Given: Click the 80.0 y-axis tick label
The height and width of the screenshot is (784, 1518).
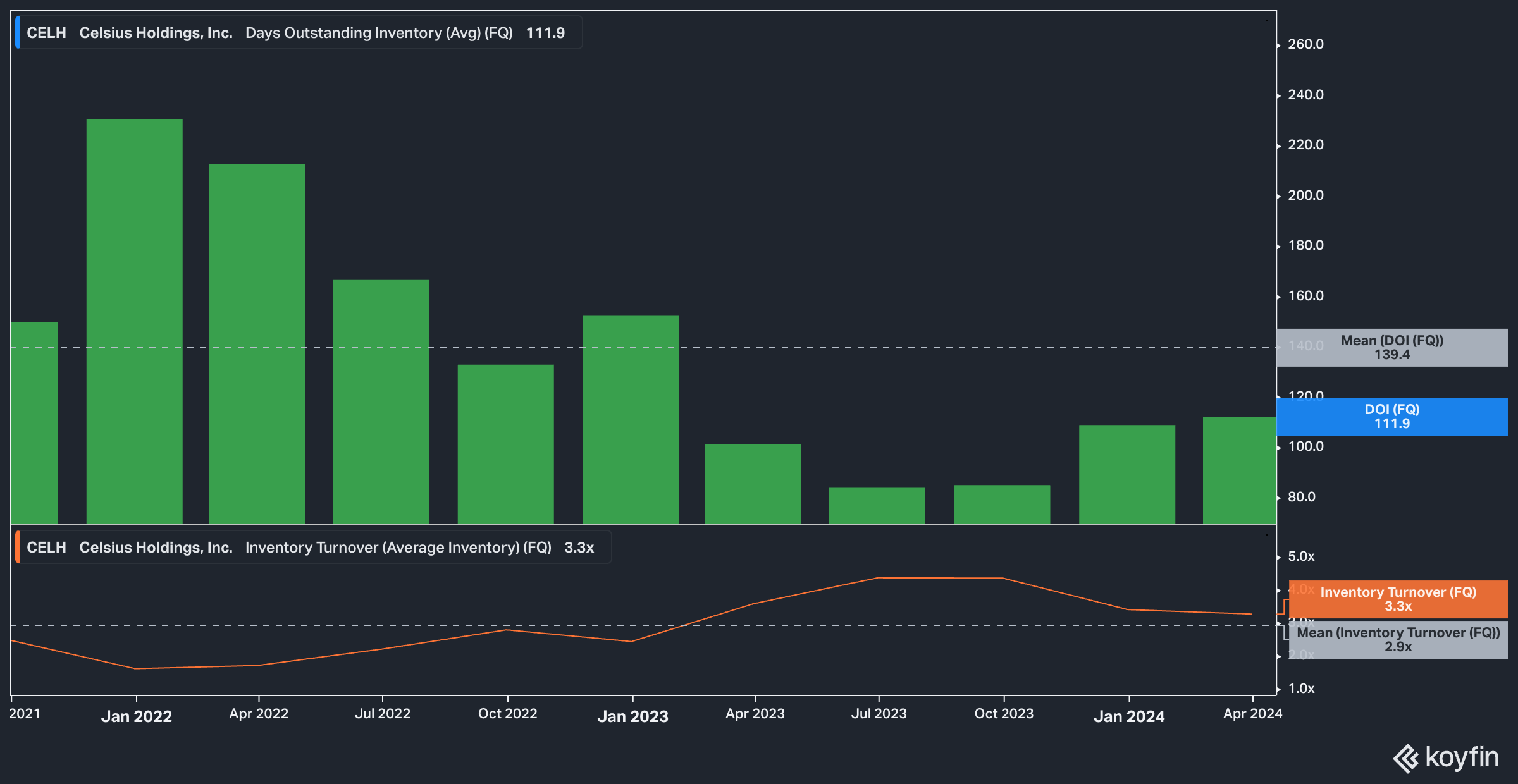Looking at the screenshot, I should (1302, 497).
